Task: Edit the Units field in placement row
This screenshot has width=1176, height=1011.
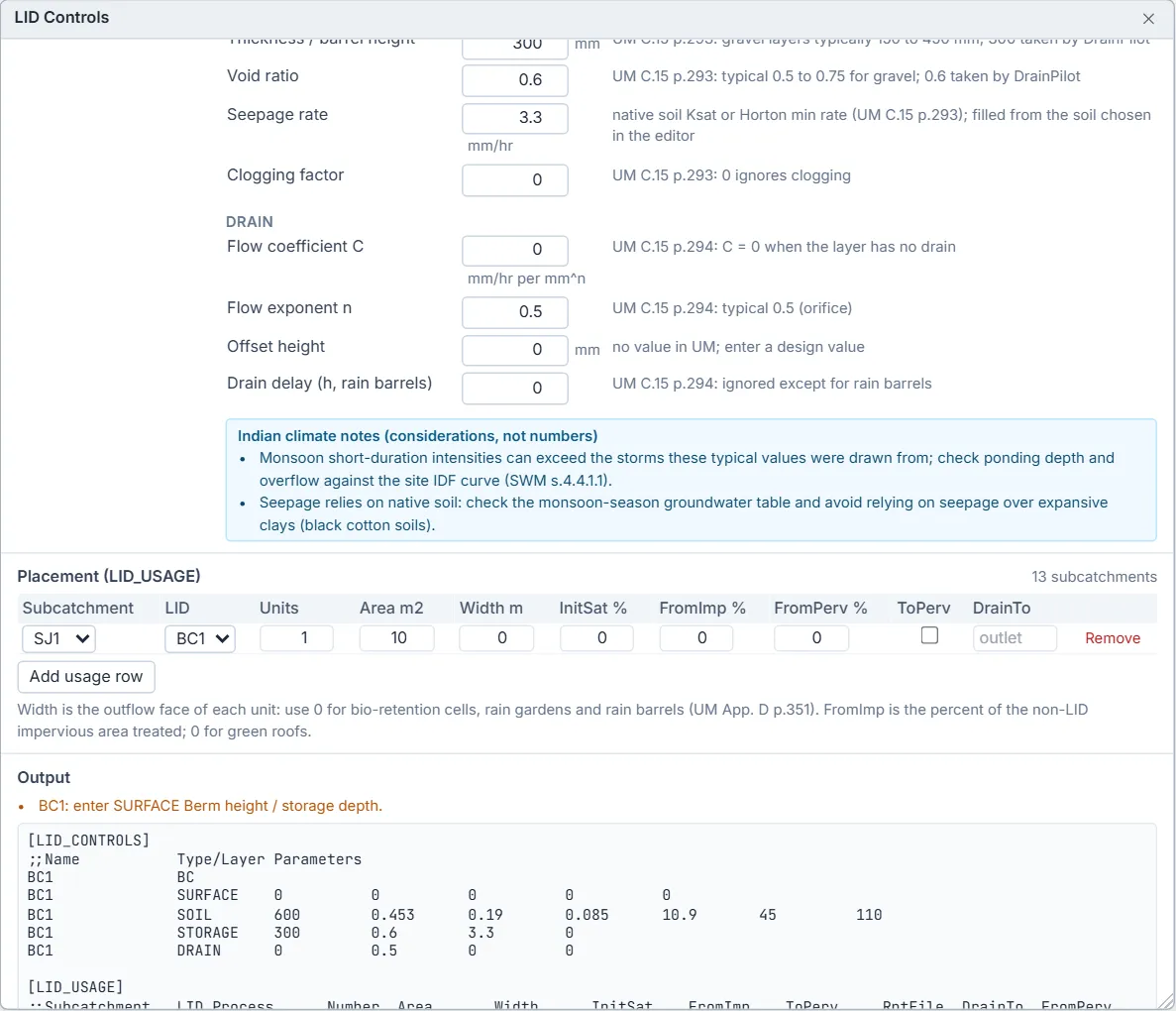Action: (296, 638)
